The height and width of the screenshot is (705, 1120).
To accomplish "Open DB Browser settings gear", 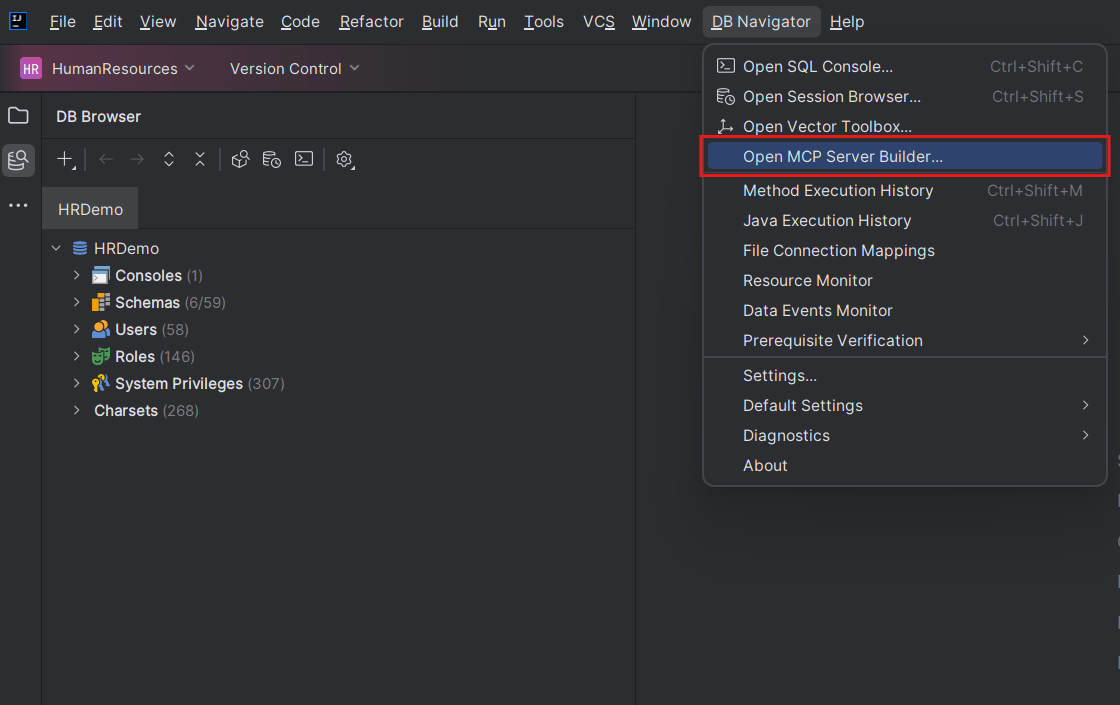I will [x=345, y=159].
